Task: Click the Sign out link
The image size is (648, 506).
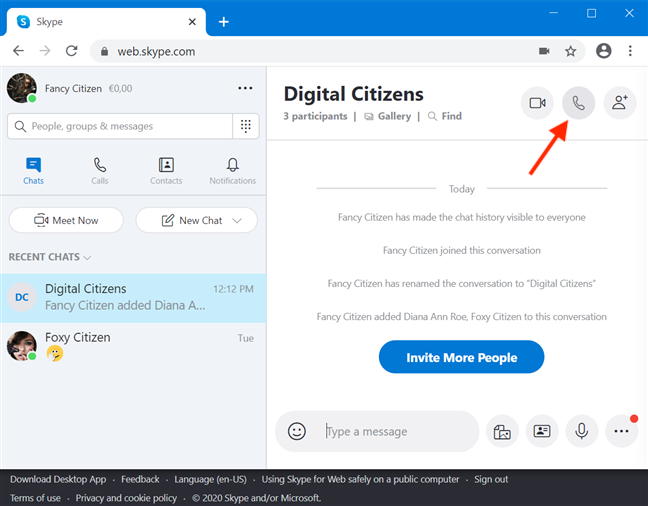Action: point(491,479)
